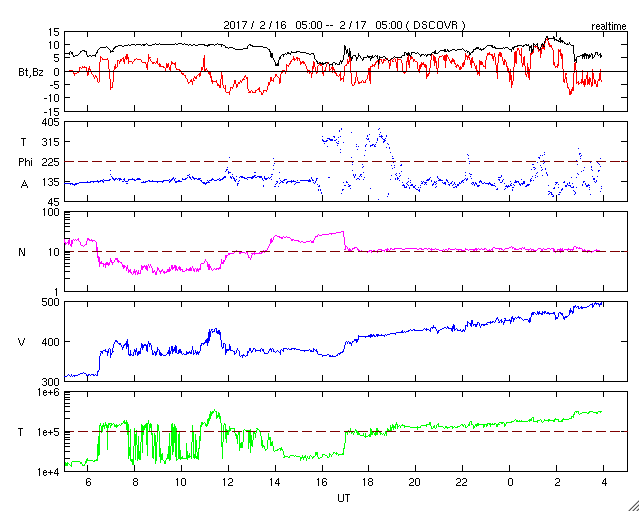Click the '12' hour label on UT axis
640x512 pixels.
tap(228, 482)
